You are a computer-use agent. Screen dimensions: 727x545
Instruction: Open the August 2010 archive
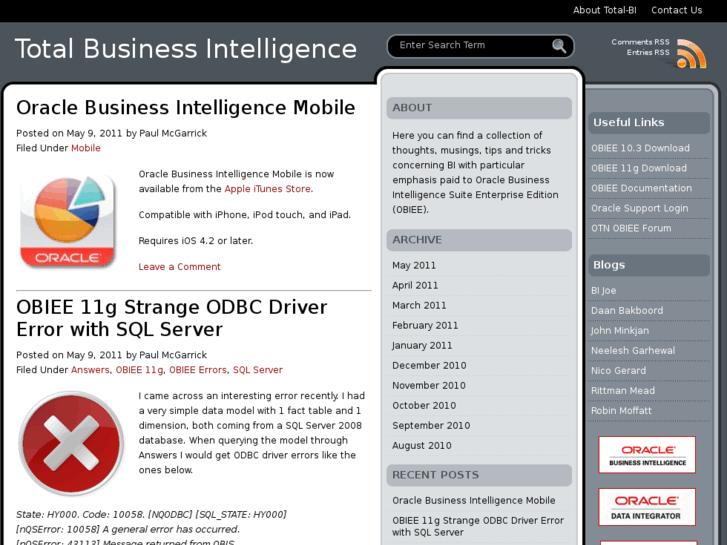coord(422,445)
